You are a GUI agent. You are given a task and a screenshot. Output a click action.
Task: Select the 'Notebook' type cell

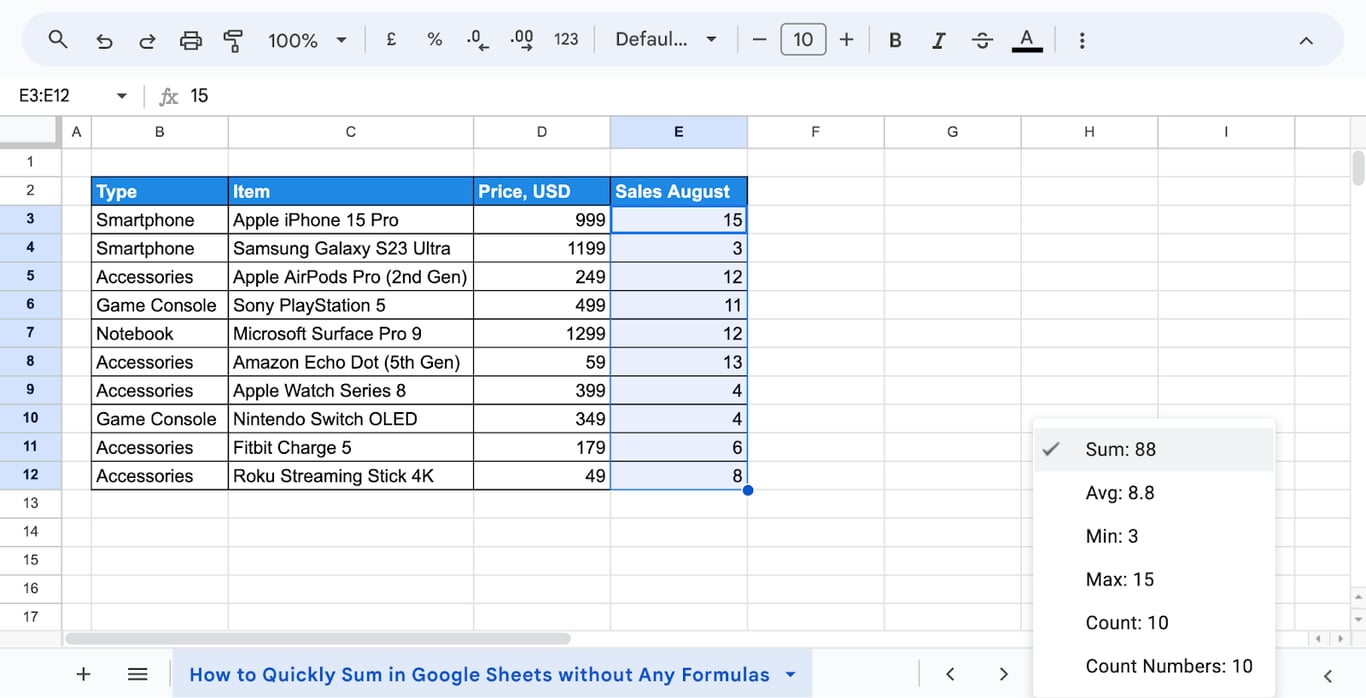tap(160, 333)
